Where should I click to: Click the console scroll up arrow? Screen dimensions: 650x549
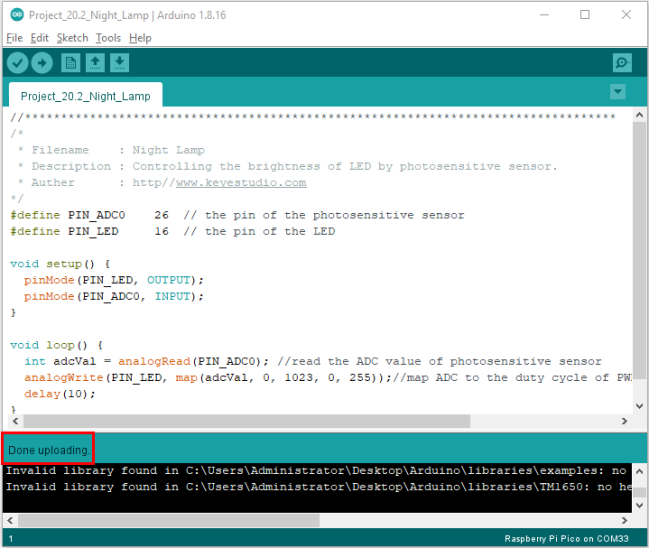coord(639,471)
